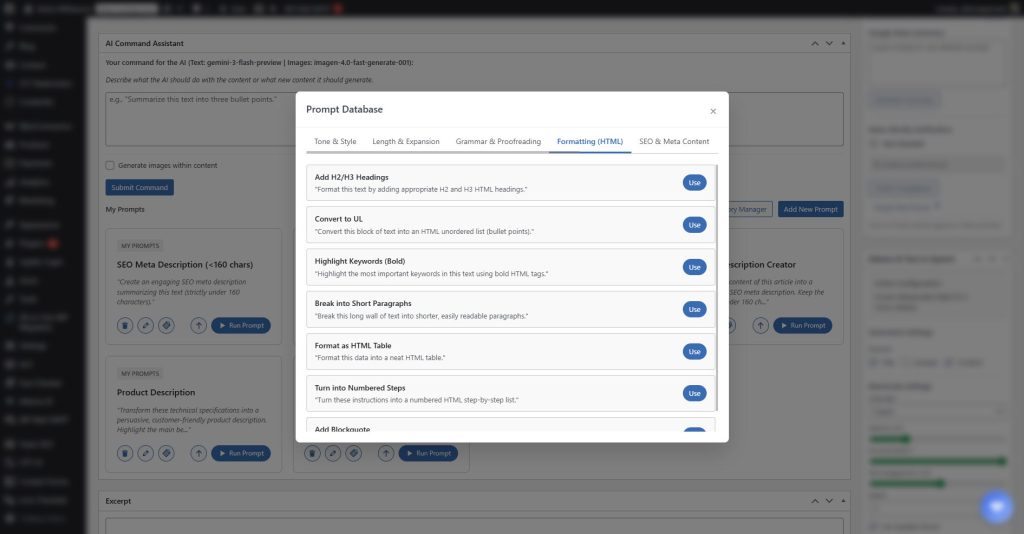Screen dimensions: 1024x534
Task: Click tag icon on SEO Meta Description card
Action: (x=167, y=325)
